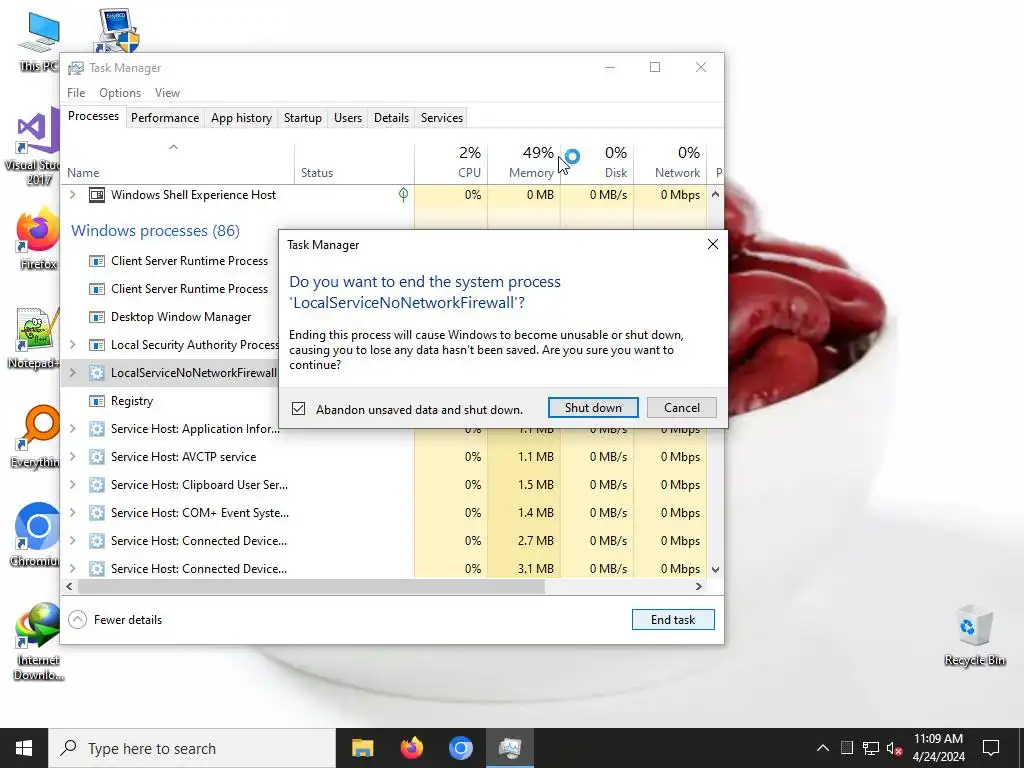Click Internet Download Manager desktop icon

[37, 641]
